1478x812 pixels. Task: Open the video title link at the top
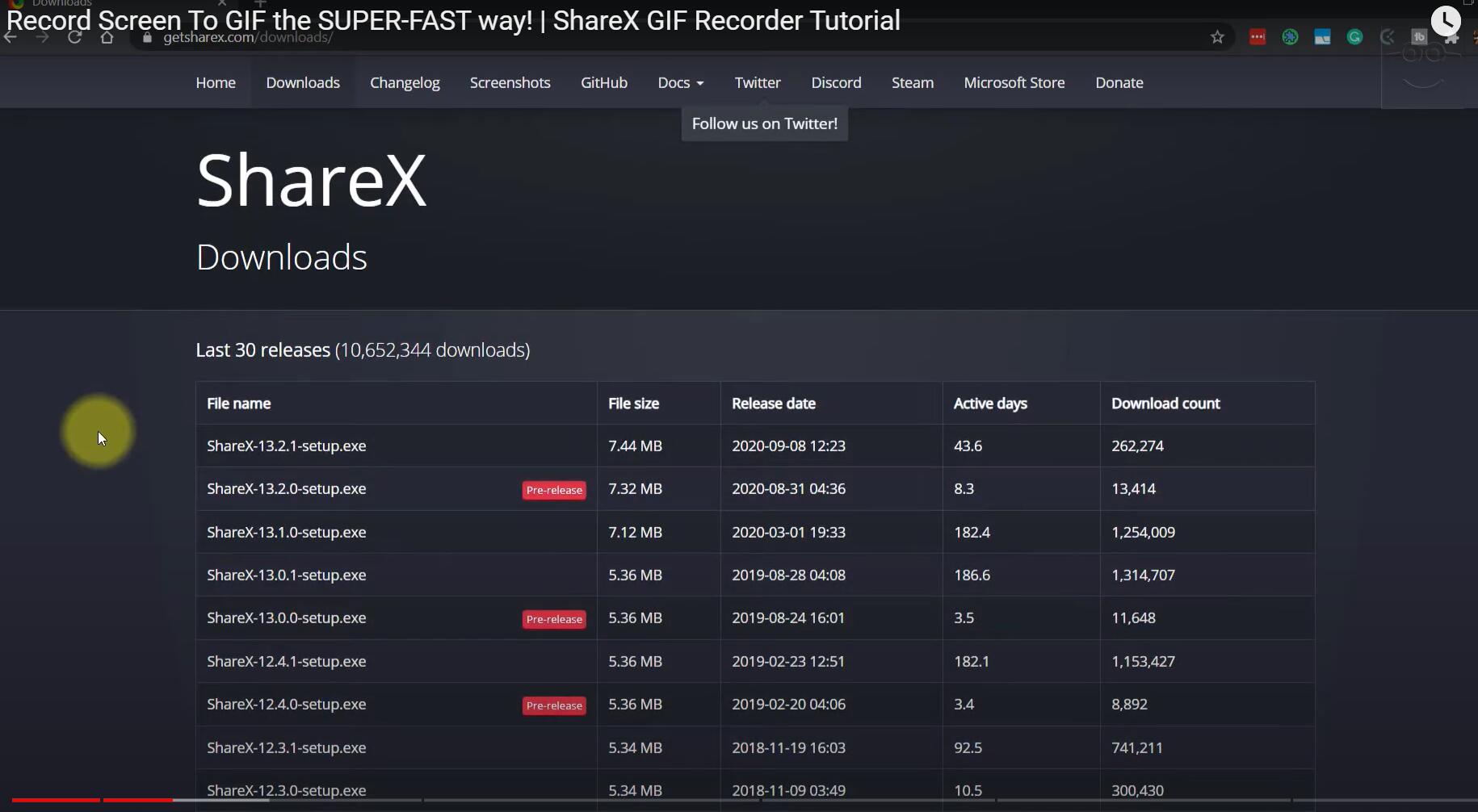tap(453, 20)
